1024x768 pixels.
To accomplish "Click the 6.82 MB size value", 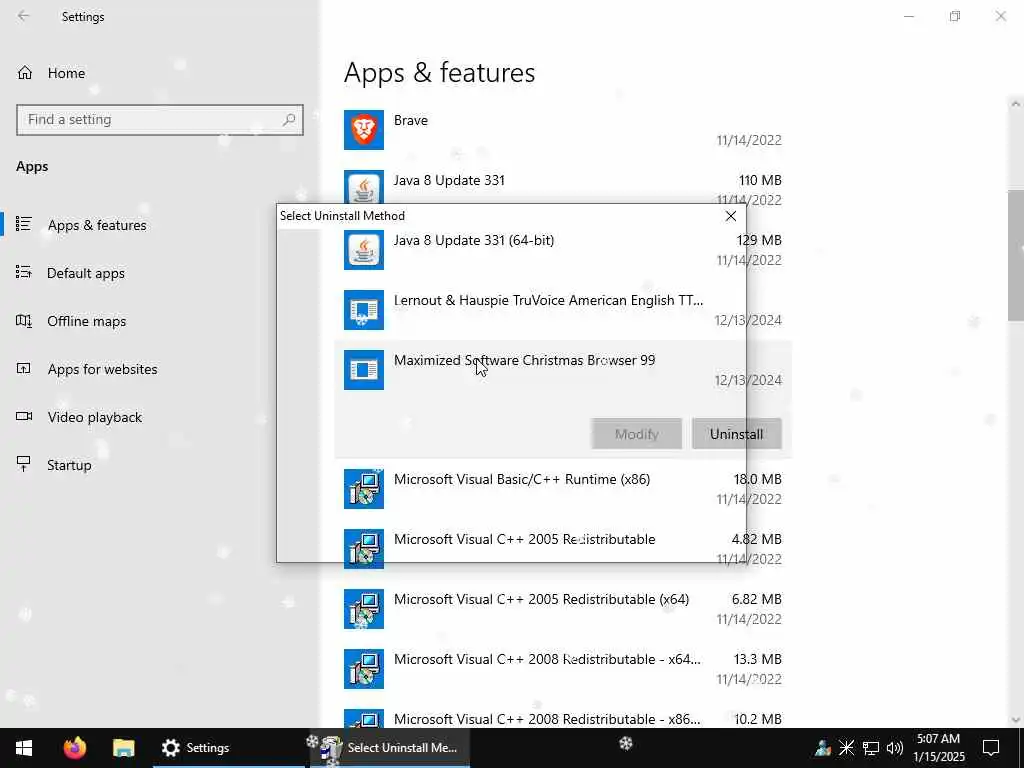I will 756,600.
